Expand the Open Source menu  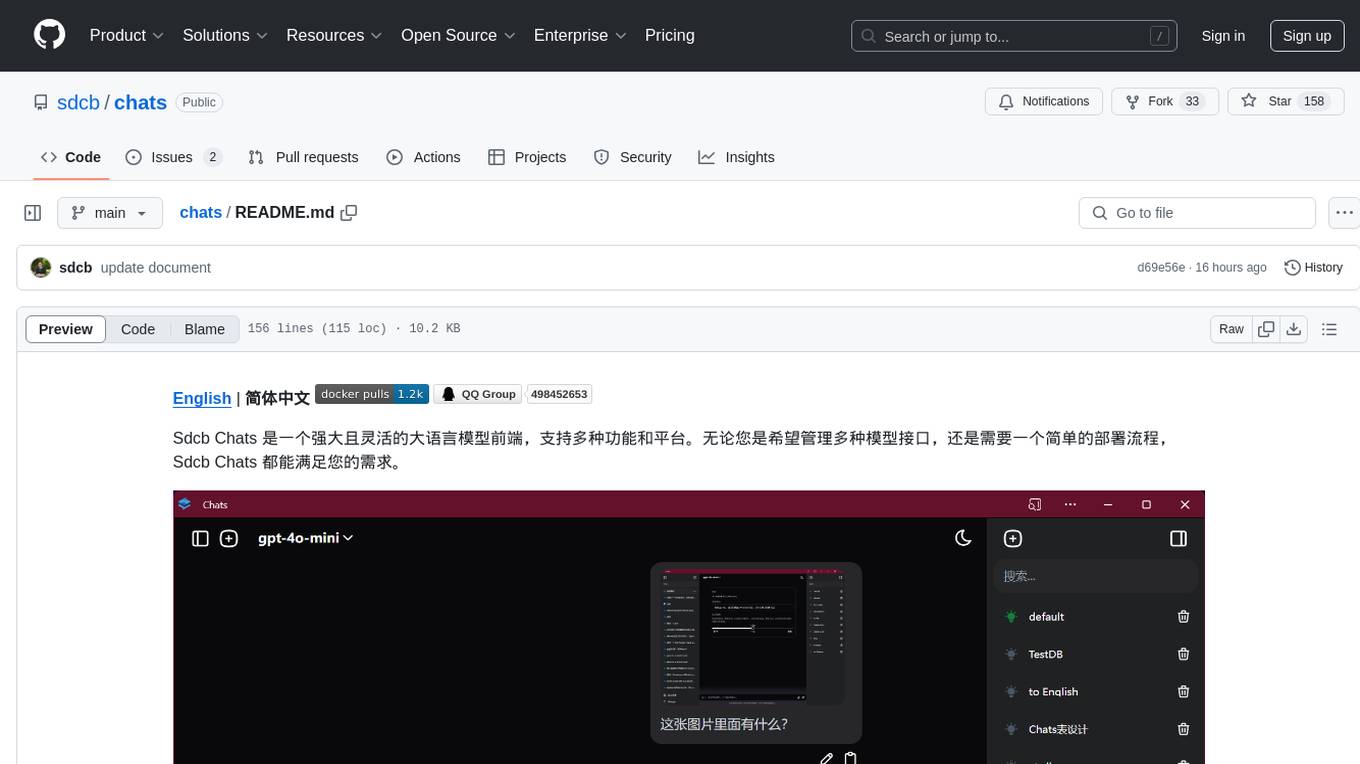pyautogui.click(x=458, y=35)
